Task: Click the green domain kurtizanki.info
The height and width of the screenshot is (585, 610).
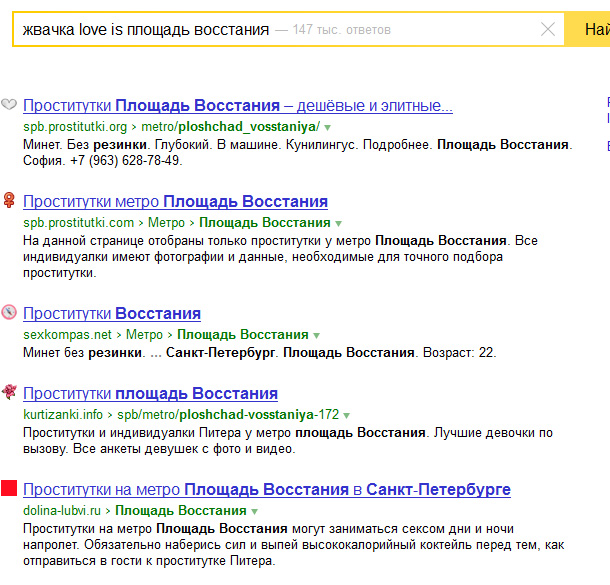Action: 63,415
